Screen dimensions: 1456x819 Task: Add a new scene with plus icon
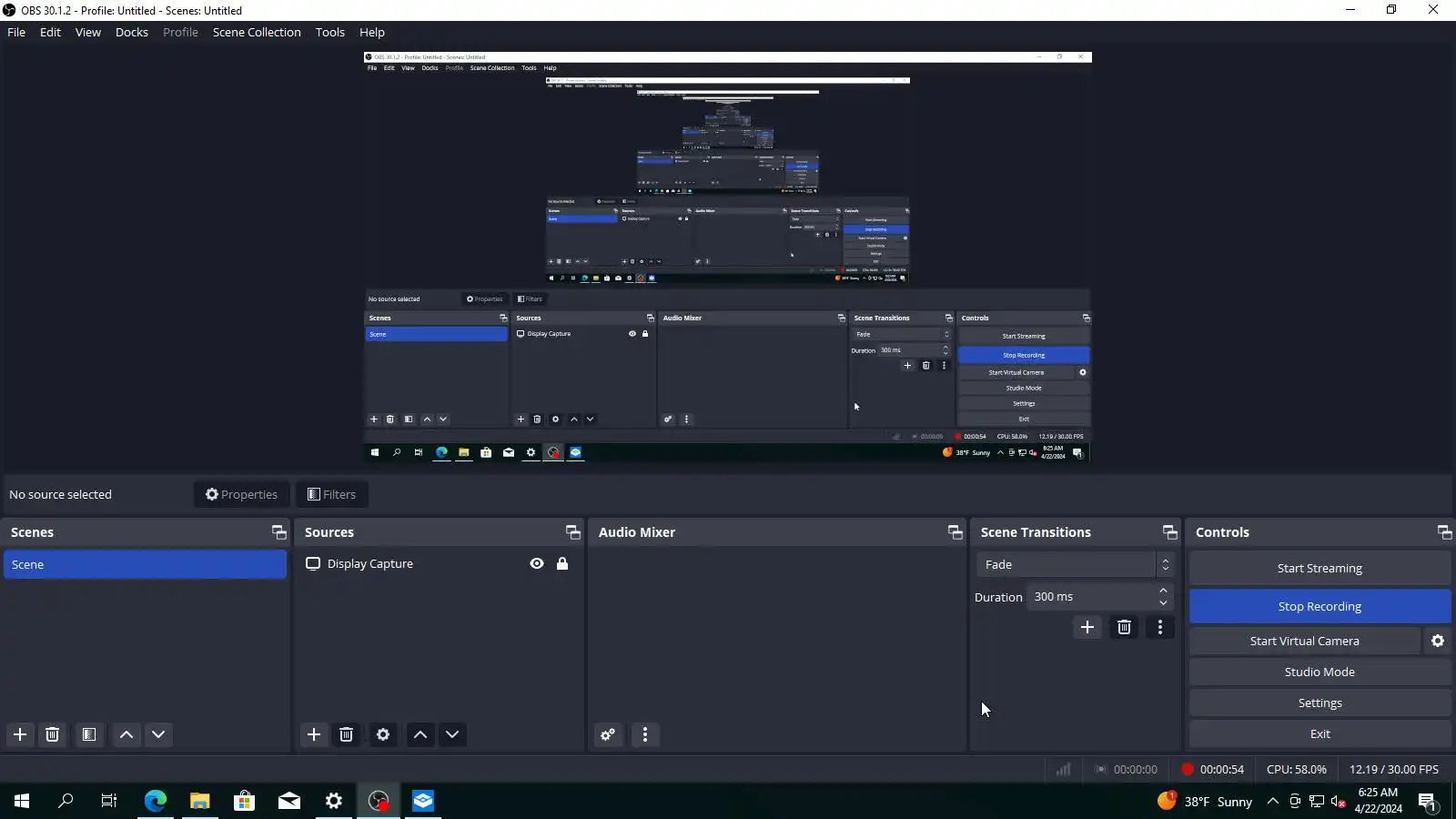click(20, 734)
